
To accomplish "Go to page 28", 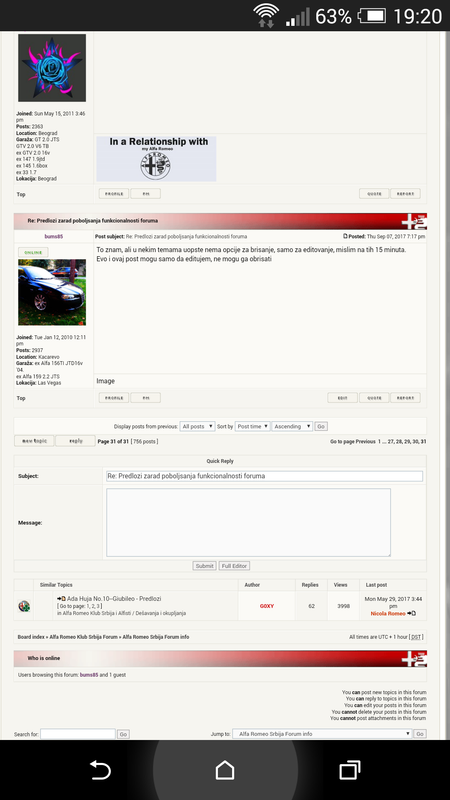I will (398, 441).
